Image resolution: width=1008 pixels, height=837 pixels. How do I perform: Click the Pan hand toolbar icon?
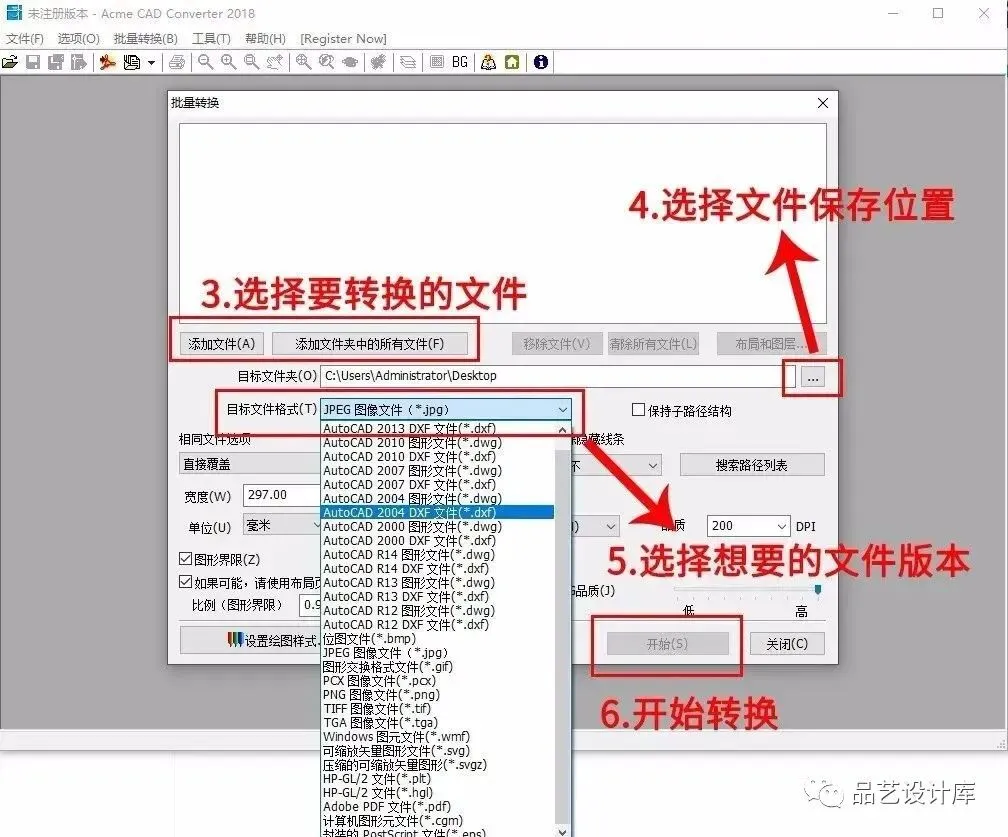click(x=274, y=62)
